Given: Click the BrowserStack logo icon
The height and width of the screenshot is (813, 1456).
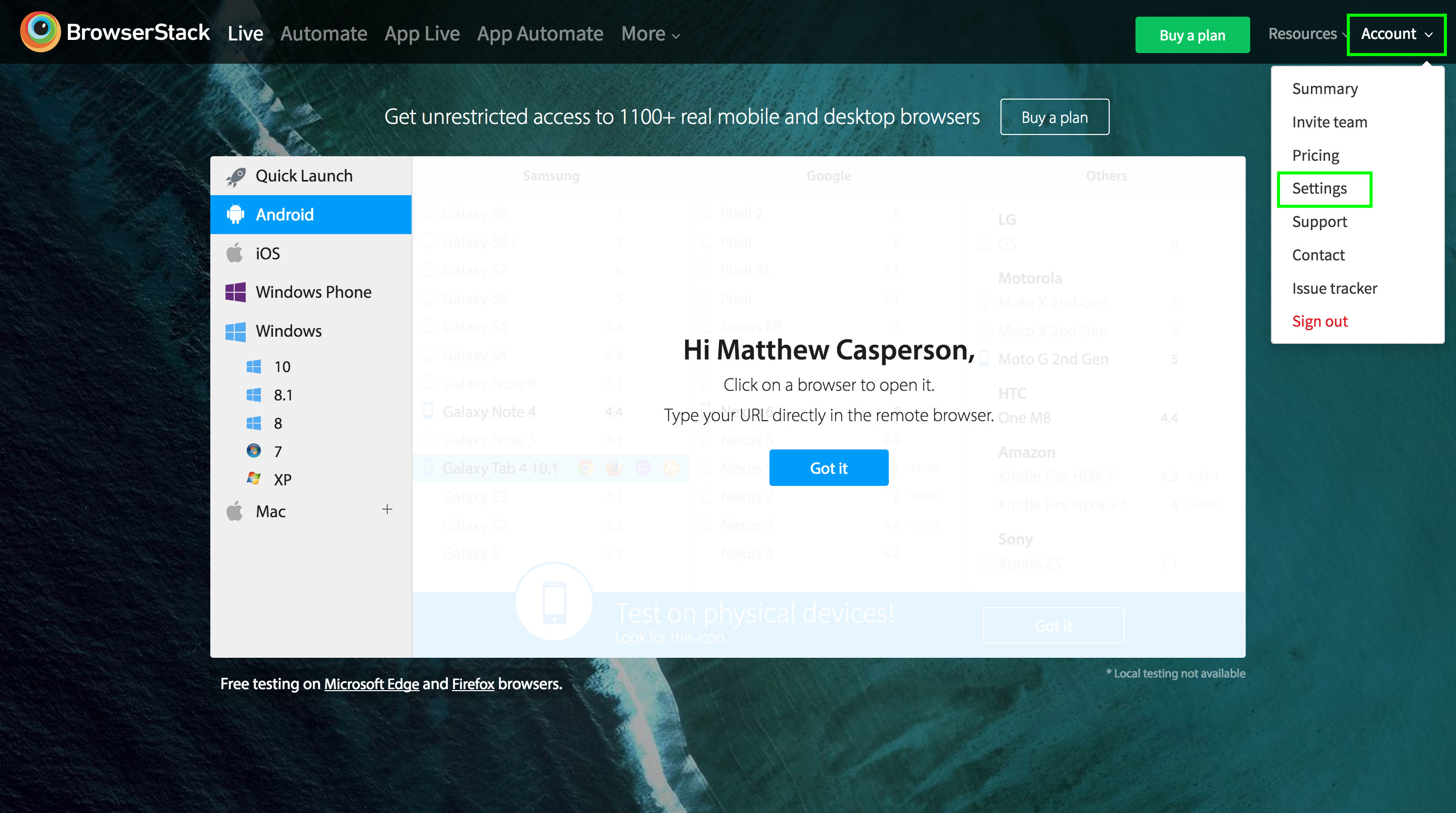Looking at the screenshot, I should pyautogui.click(x=40, y=32).
